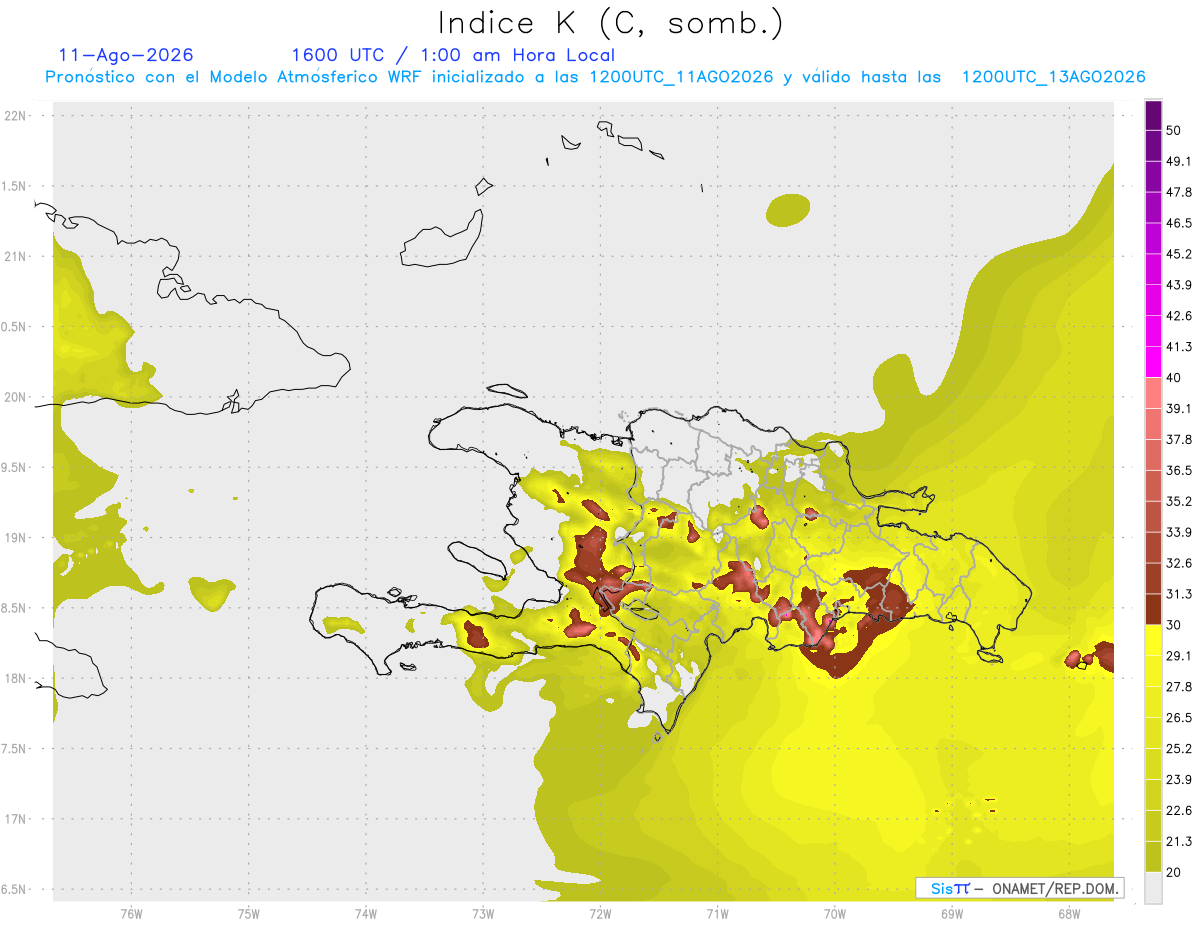Image resolution: width=1200 pixels, height=927 pixels.
Task: Click the "35.2" color scale value
Action: point(1179,501)
